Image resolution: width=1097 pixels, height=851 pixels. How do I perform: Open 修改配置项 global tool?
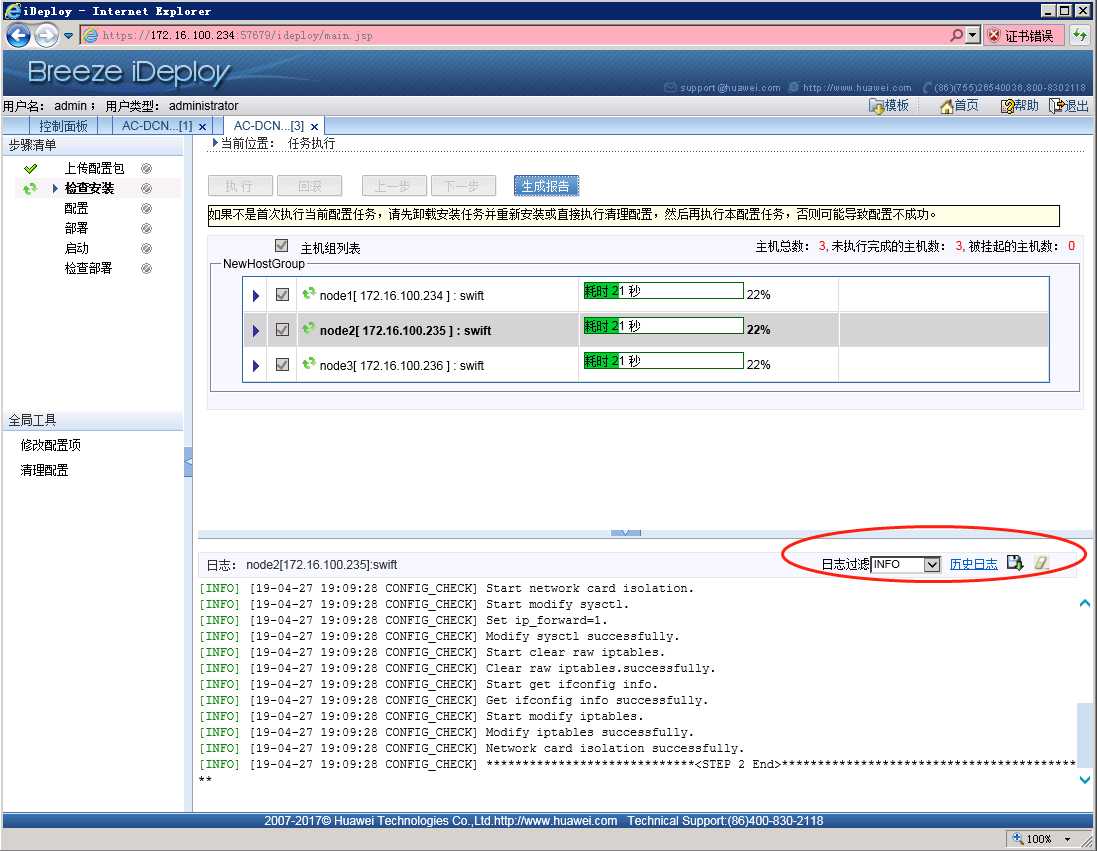[x=50, y=445]
